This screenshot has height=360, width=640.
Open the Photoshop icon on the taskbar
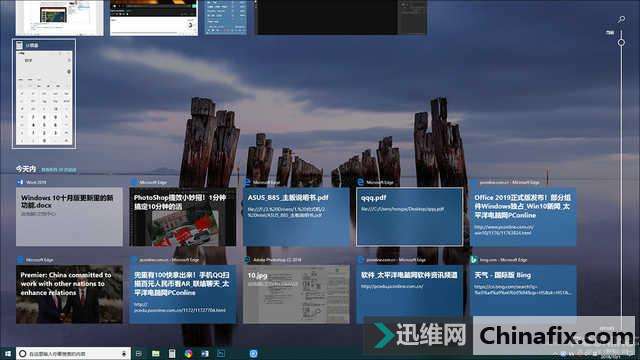[x=221, y=353]
